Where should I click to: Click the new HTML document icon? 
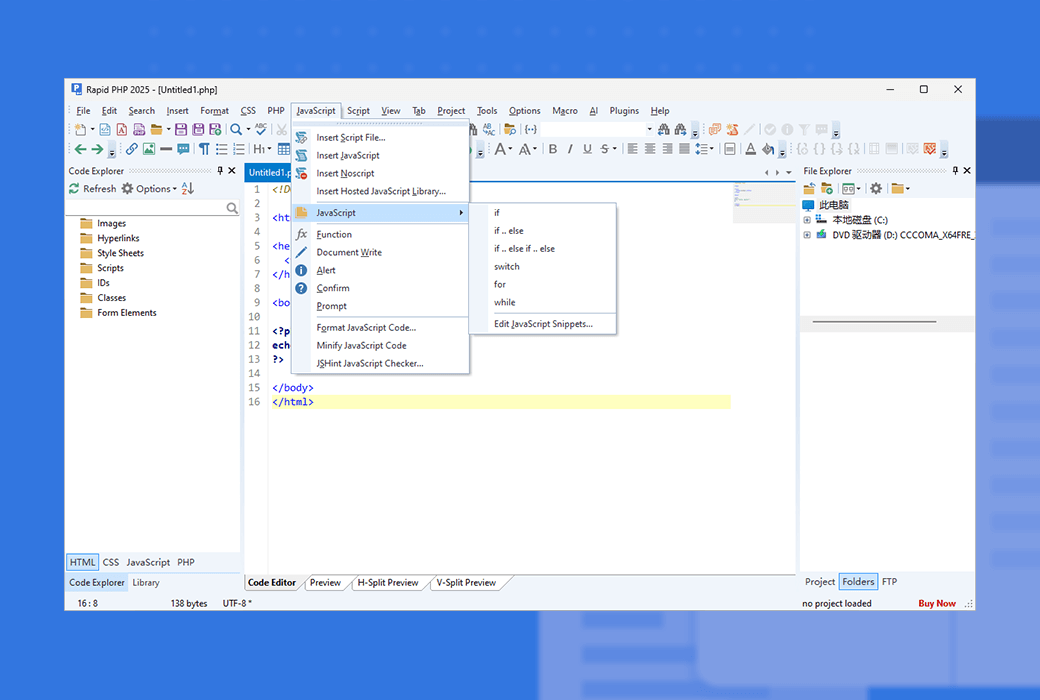tap(105, 129)
